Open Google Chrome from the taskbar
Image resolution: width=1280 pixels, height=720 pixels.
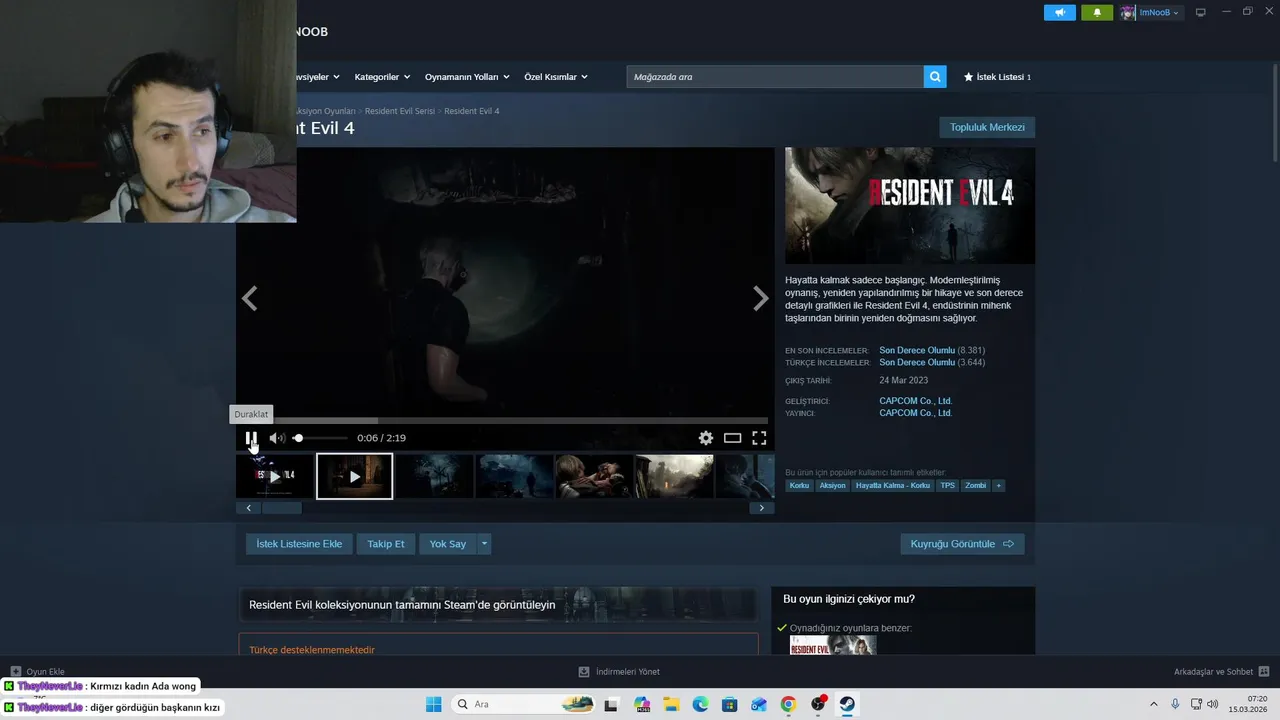click(x=788, y=704)
